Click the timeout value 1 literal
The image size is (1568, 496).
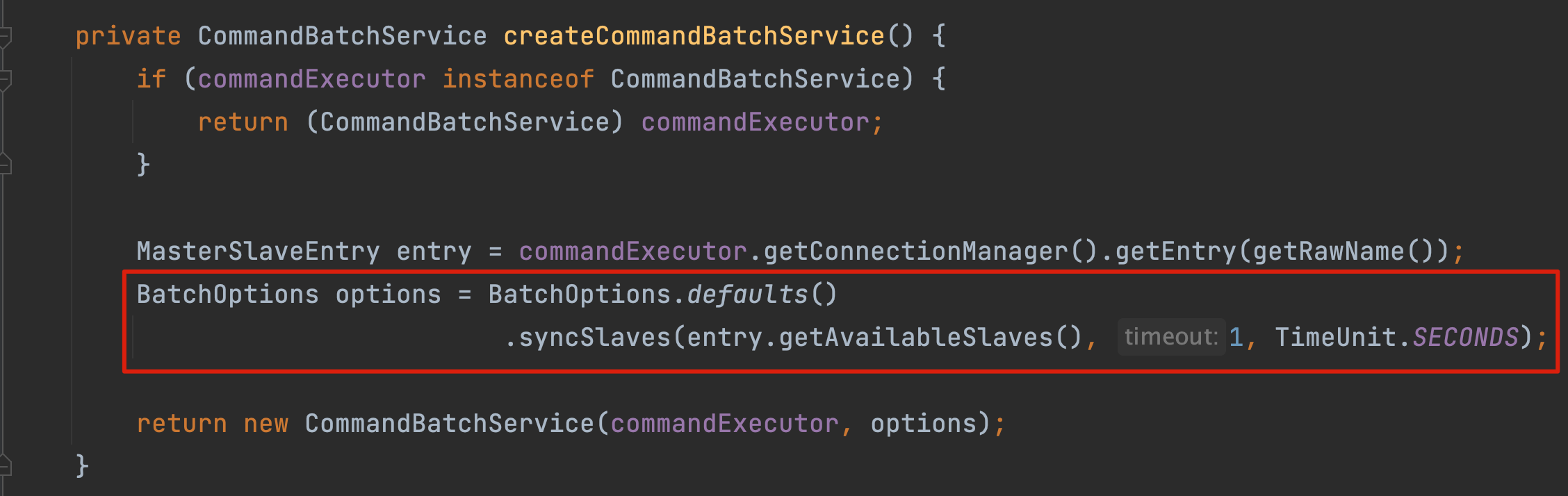pyautogui.click(x=1236, y=338)
